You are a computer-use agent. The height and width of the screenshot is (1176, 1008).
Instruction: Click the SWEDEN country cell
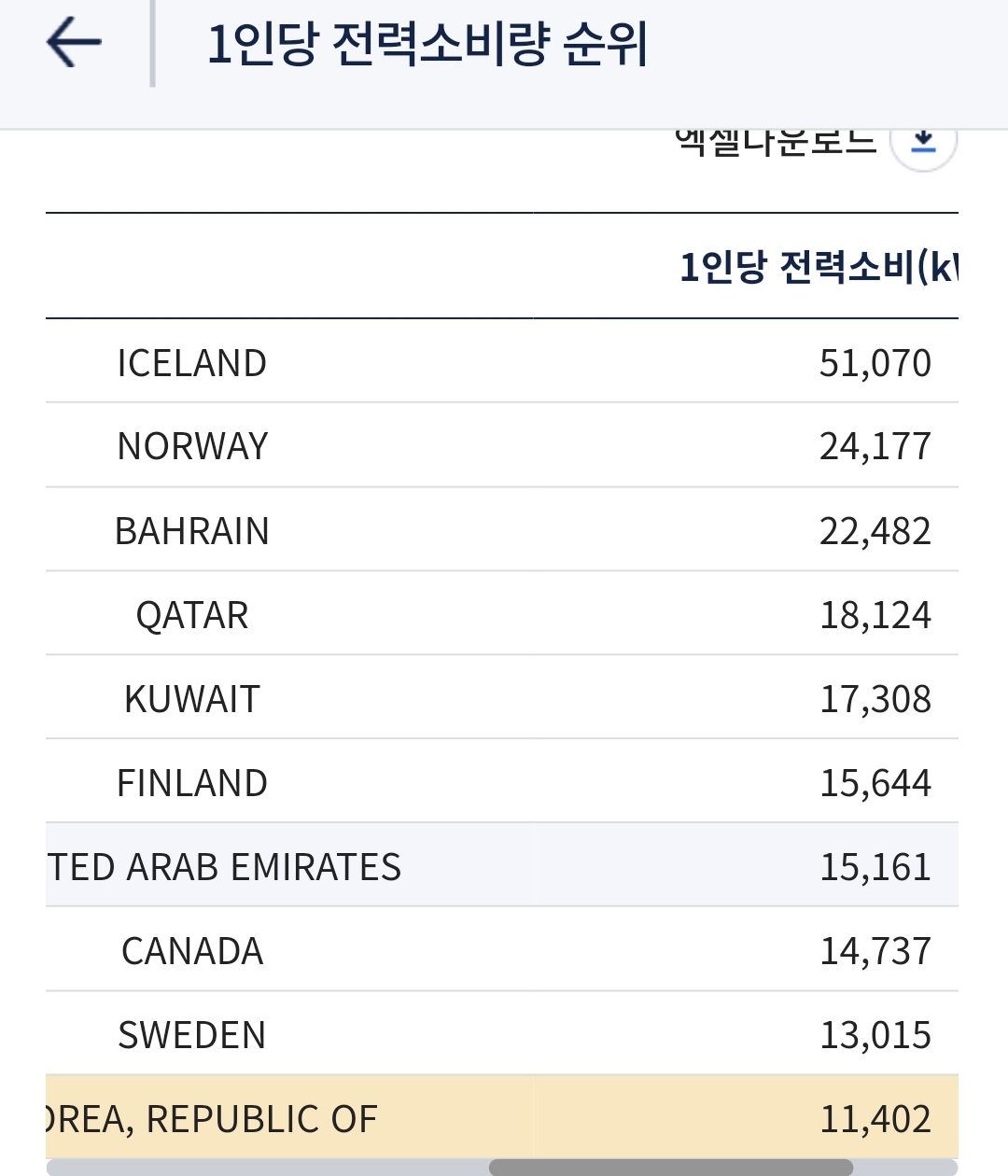192,1035
